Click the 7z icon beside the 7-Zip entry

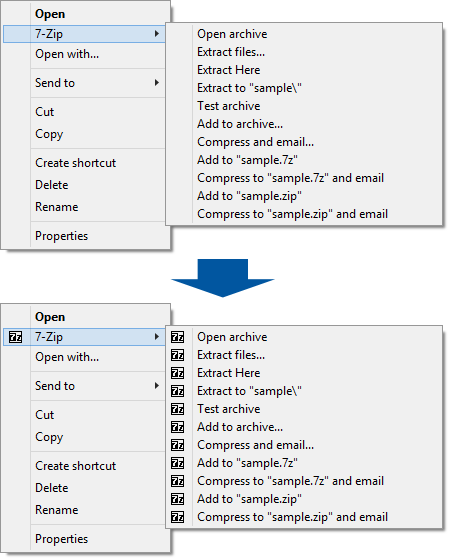click(x=15, y=337)
